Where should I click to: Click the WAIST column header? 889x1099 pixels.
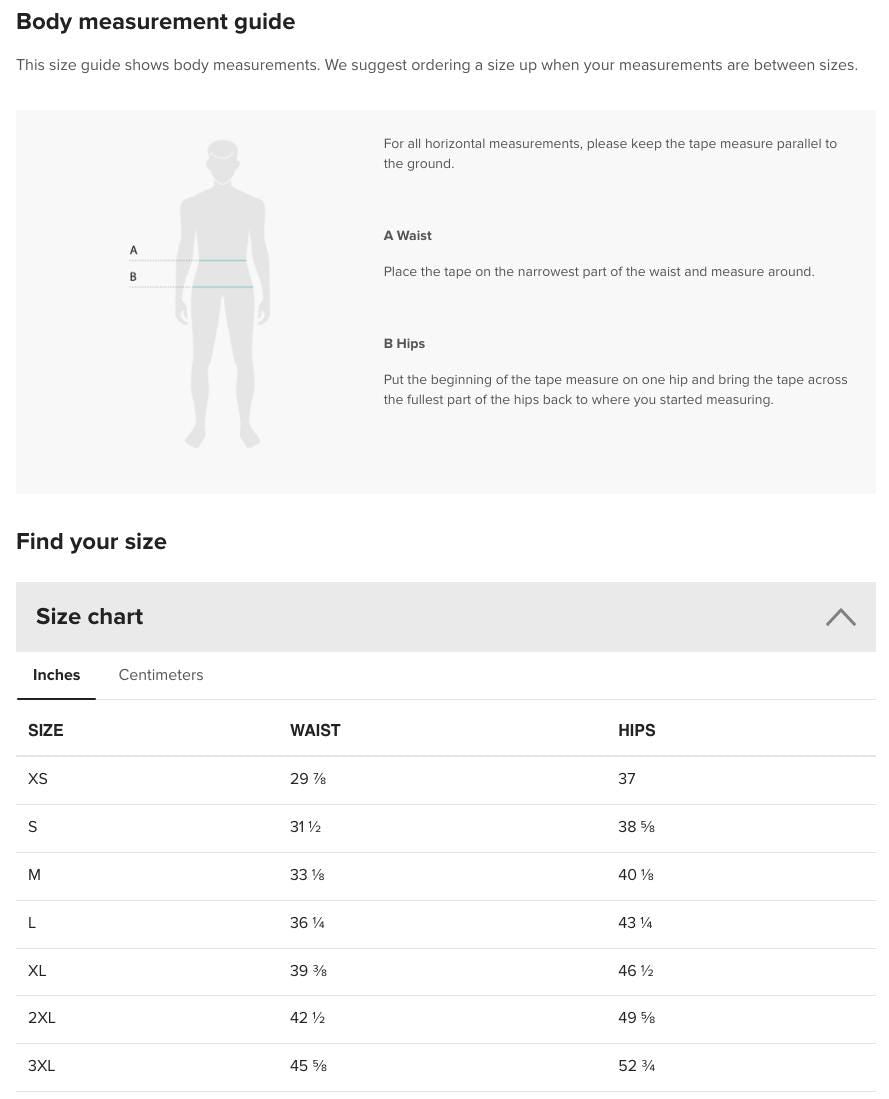(x=315, y=730)
